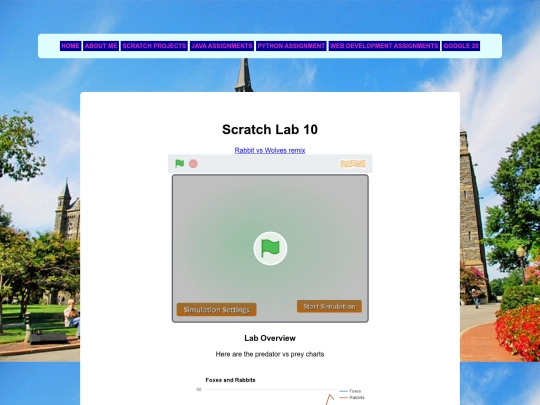
Task: Start the project with the large center green flag
Action: click(270, 248)
